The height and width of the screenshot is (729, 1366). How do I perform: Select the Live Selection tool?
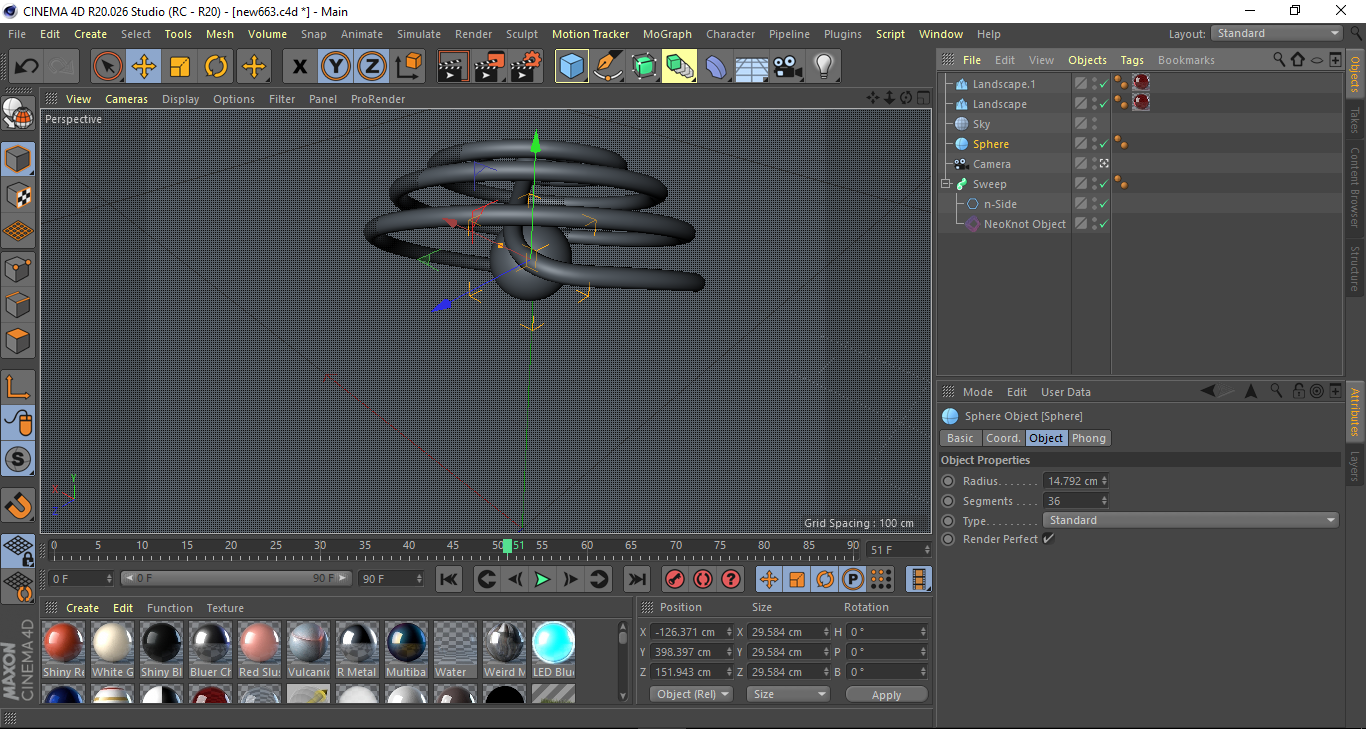tap(108, 67)
